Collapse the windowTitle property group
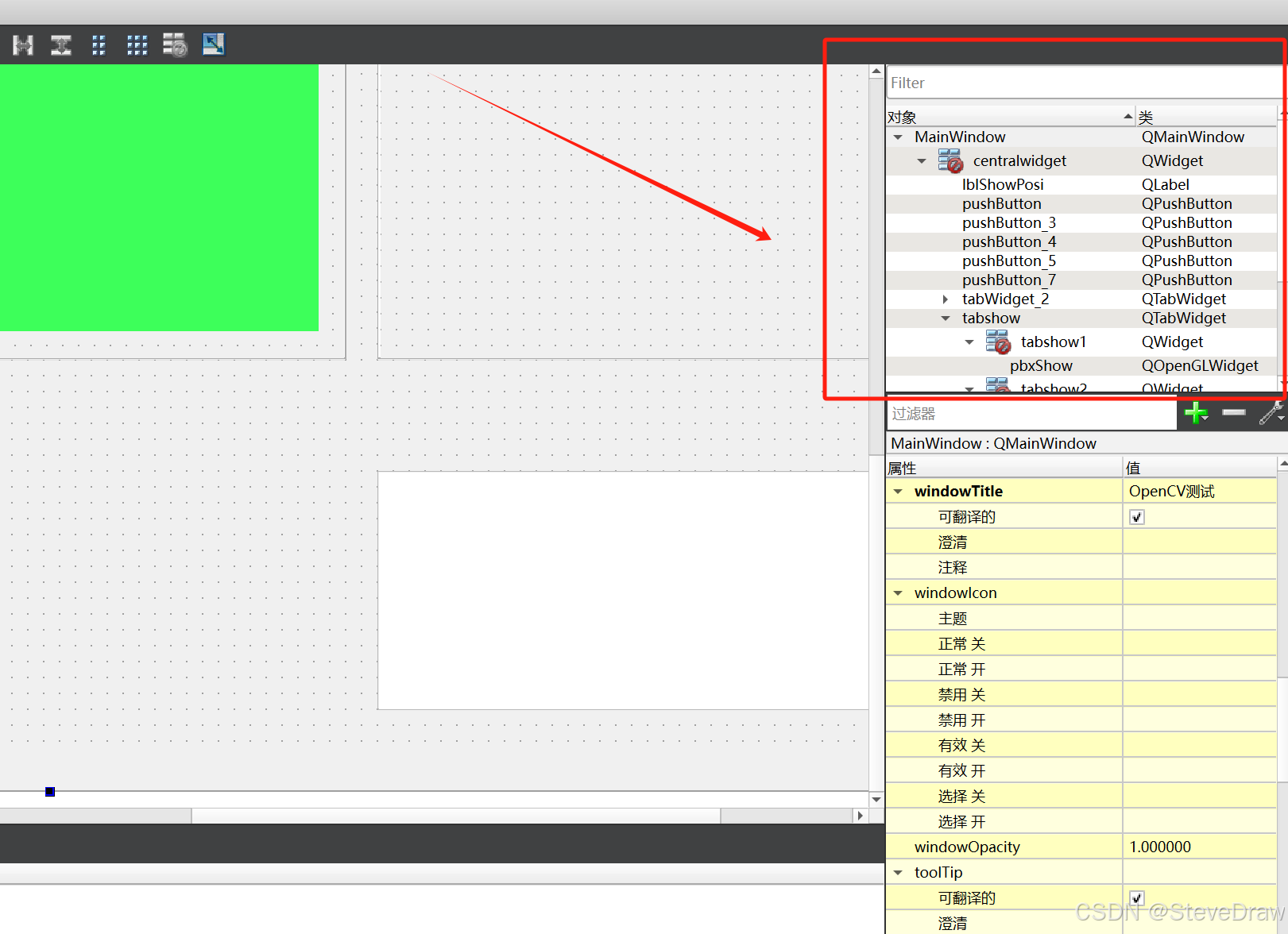 (x=898, y=492)
